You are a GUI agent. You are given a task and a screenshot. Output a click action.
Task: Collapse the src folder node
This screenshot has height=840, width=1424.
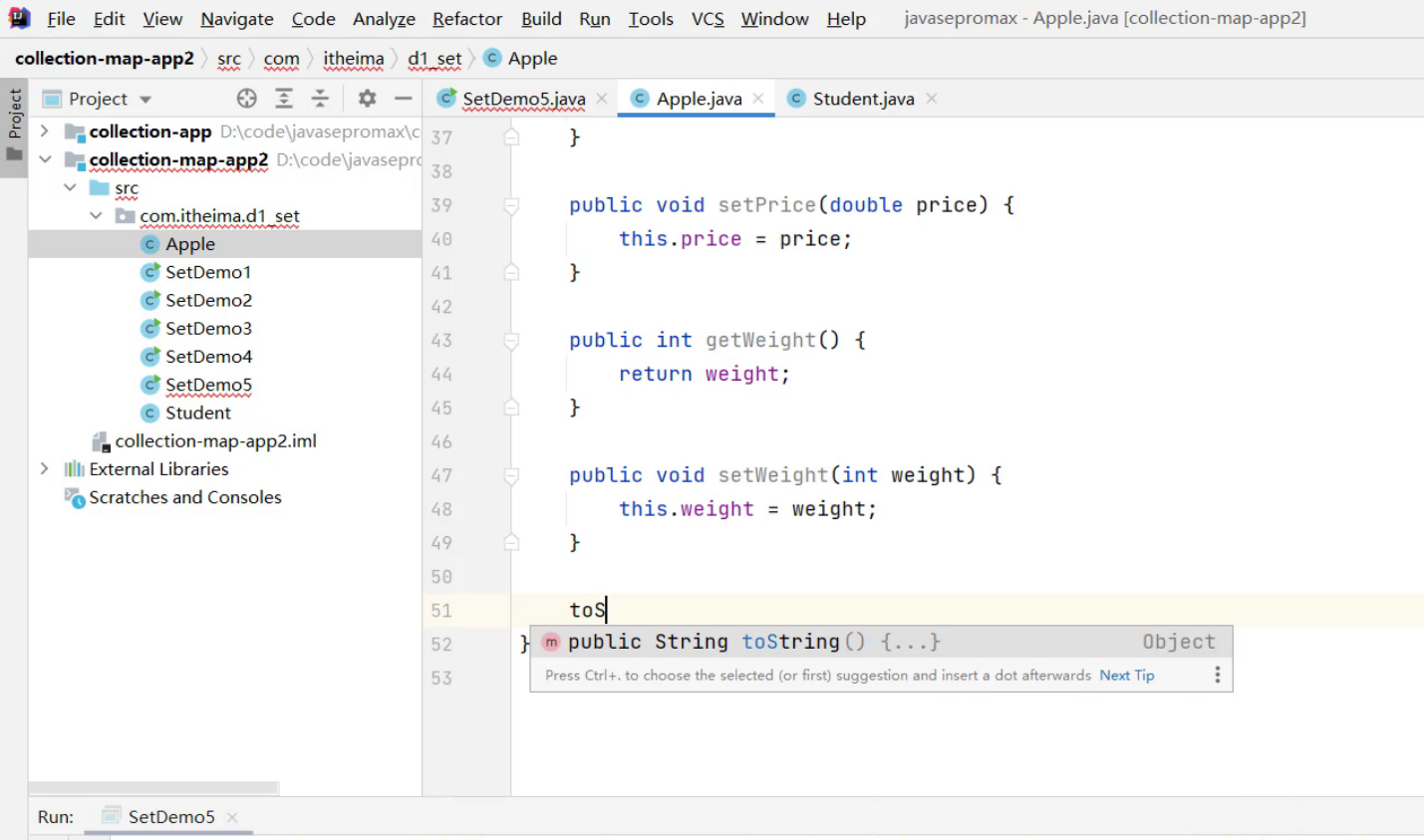(x=70, y=187)
